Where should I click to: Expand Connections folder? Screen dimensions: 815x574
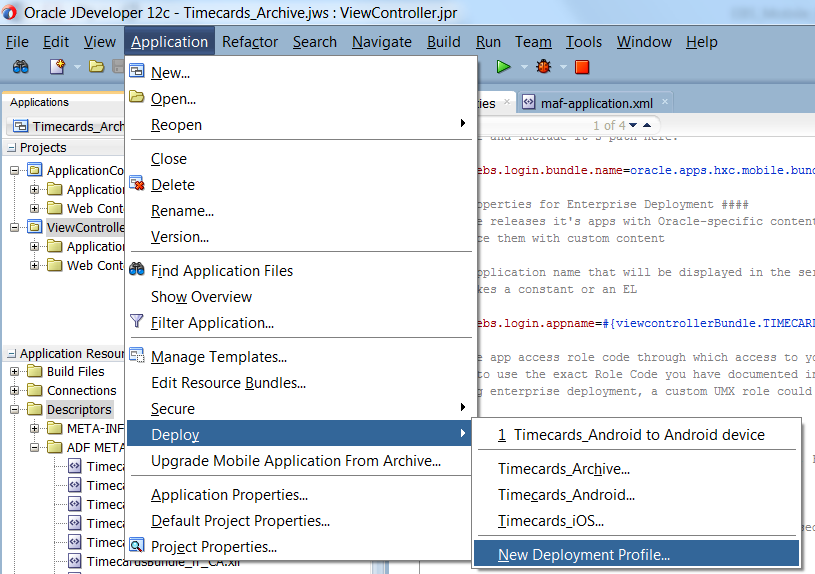(x=15, y=390)
